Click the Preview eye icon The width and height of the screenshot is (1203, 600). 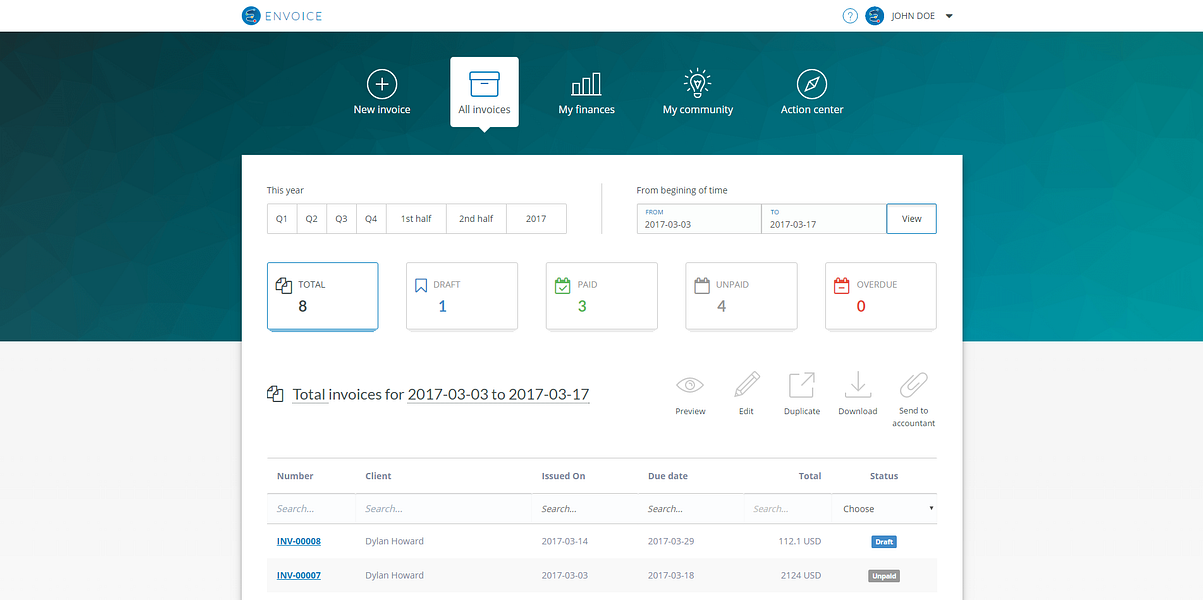click(690, 385)
